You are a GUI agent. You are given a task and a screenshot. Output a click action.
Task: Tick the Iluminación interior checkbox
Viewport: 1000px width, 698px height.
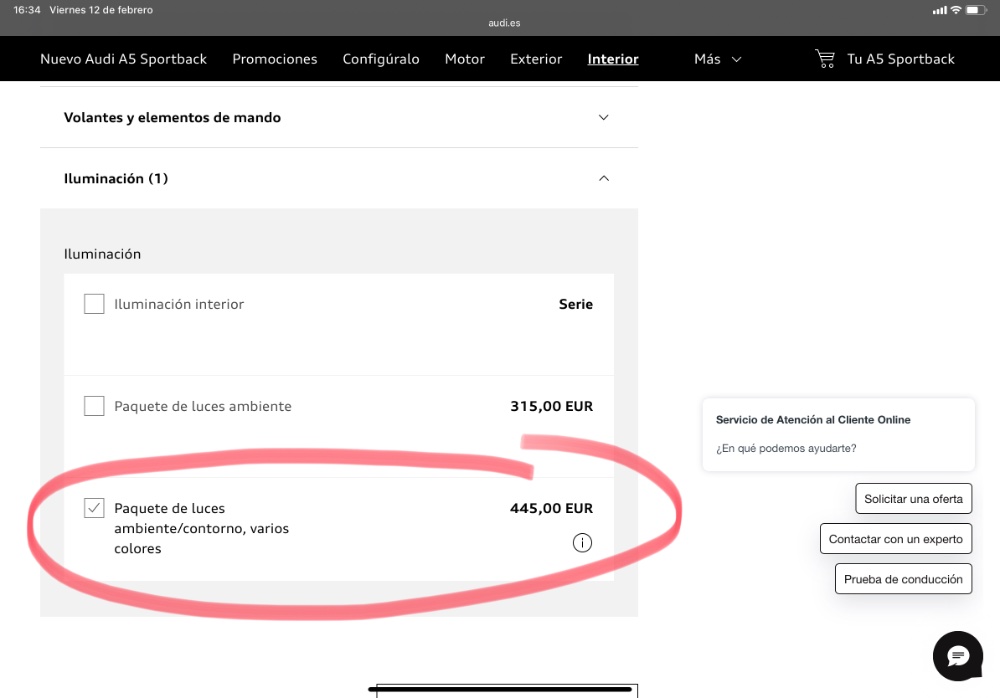[x=94, y=304]
